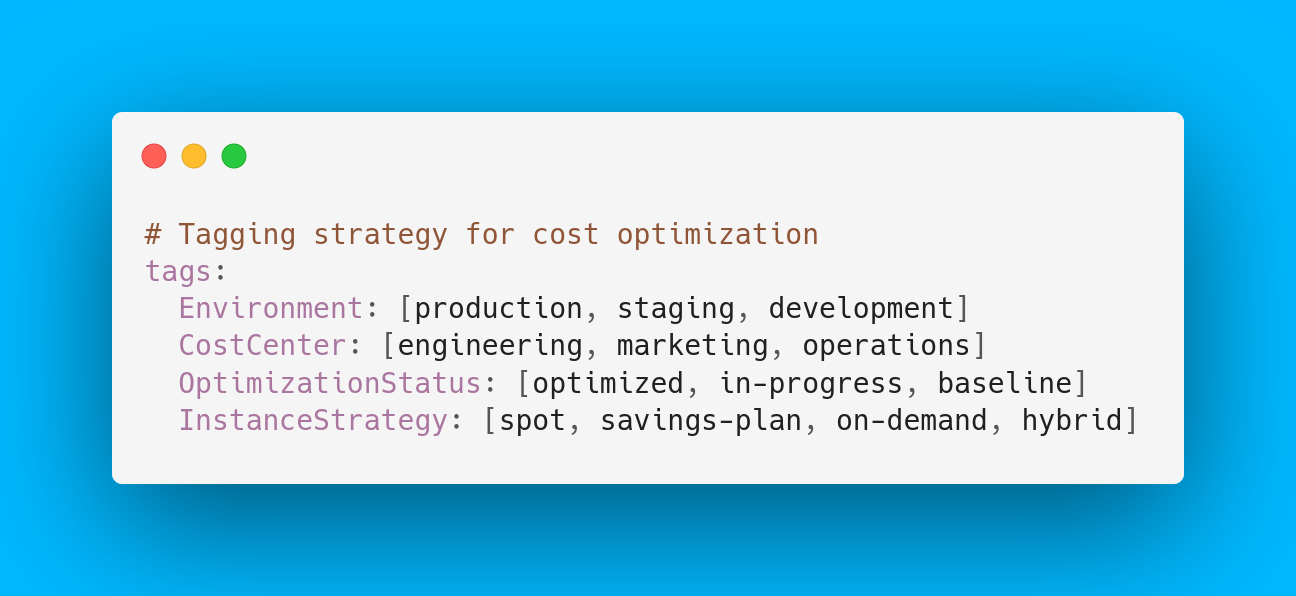Click the 'operations' value
The image size is (1296, 596).
(887, 346)
